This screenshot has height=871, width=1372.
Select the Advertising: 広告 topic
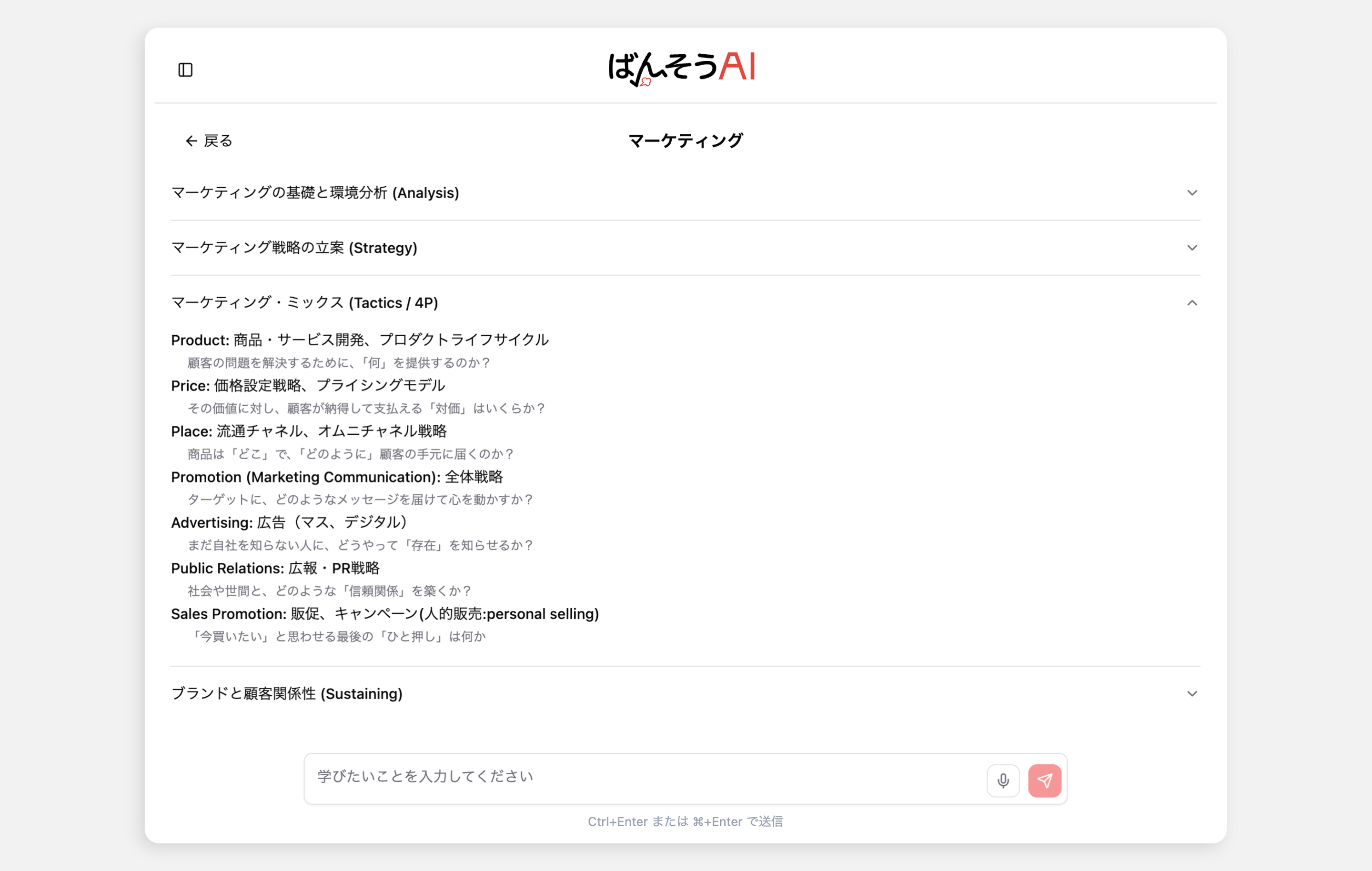tap(289, 522)
